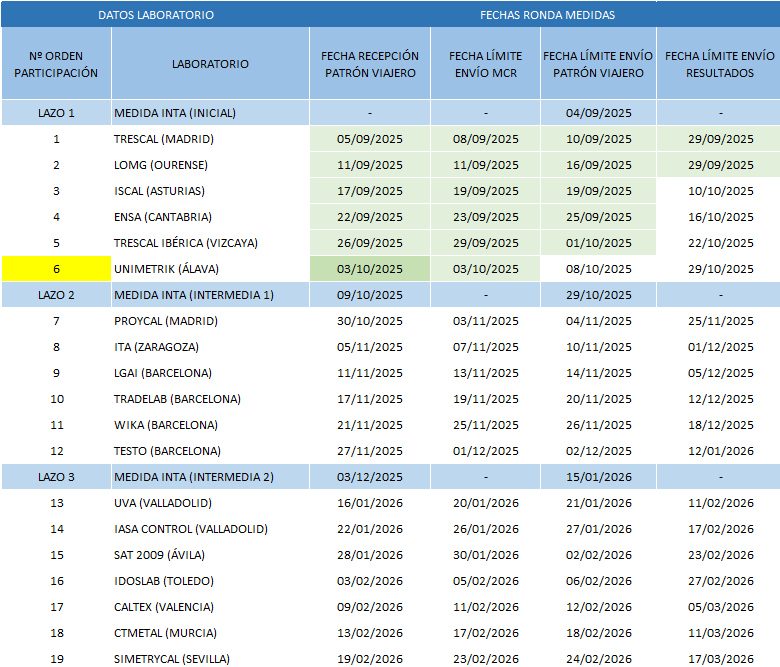Click the 04/09/2025 date in MEDIDA INTA (INICIAL) row

598,113
